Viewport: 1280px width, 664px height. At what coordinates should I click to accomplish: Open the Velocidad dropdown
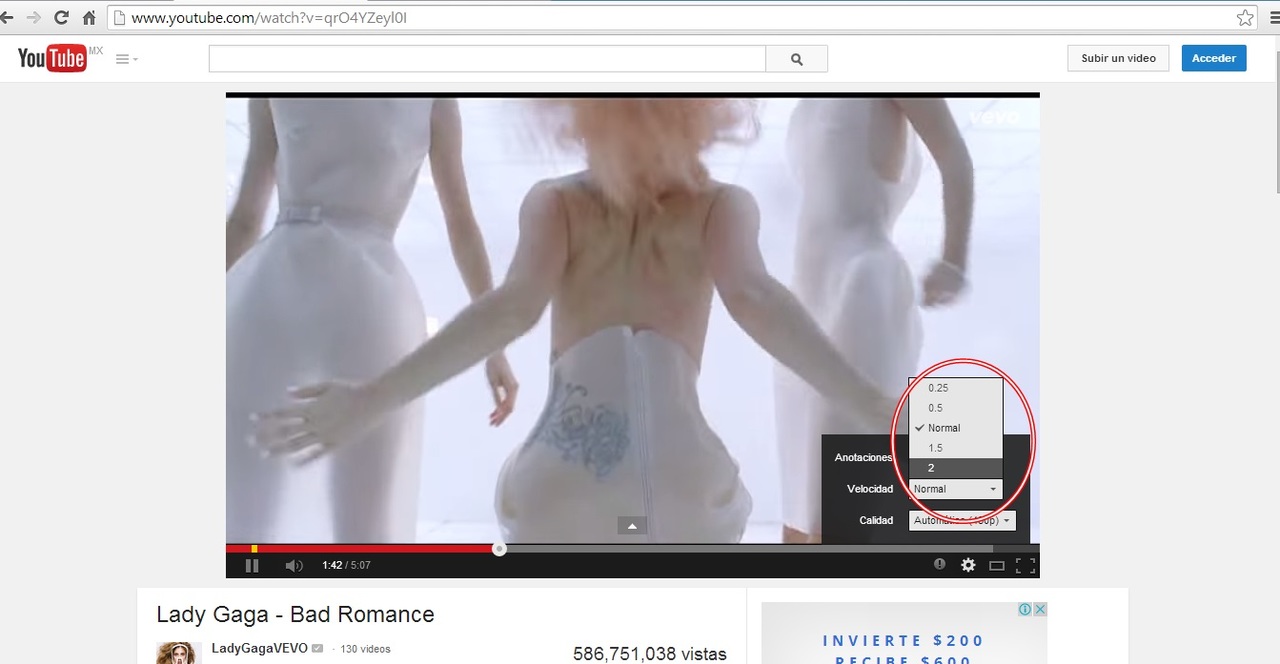[x=955, y=489]
